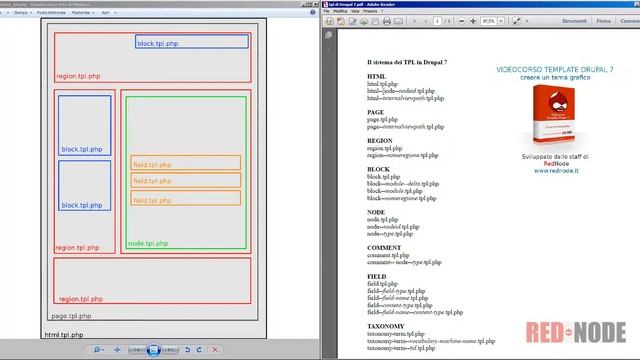Click Posta elettronica in Photo Viewer toolbar
The height and width of the screenshot is (360, 640).
tap(51, 13)
